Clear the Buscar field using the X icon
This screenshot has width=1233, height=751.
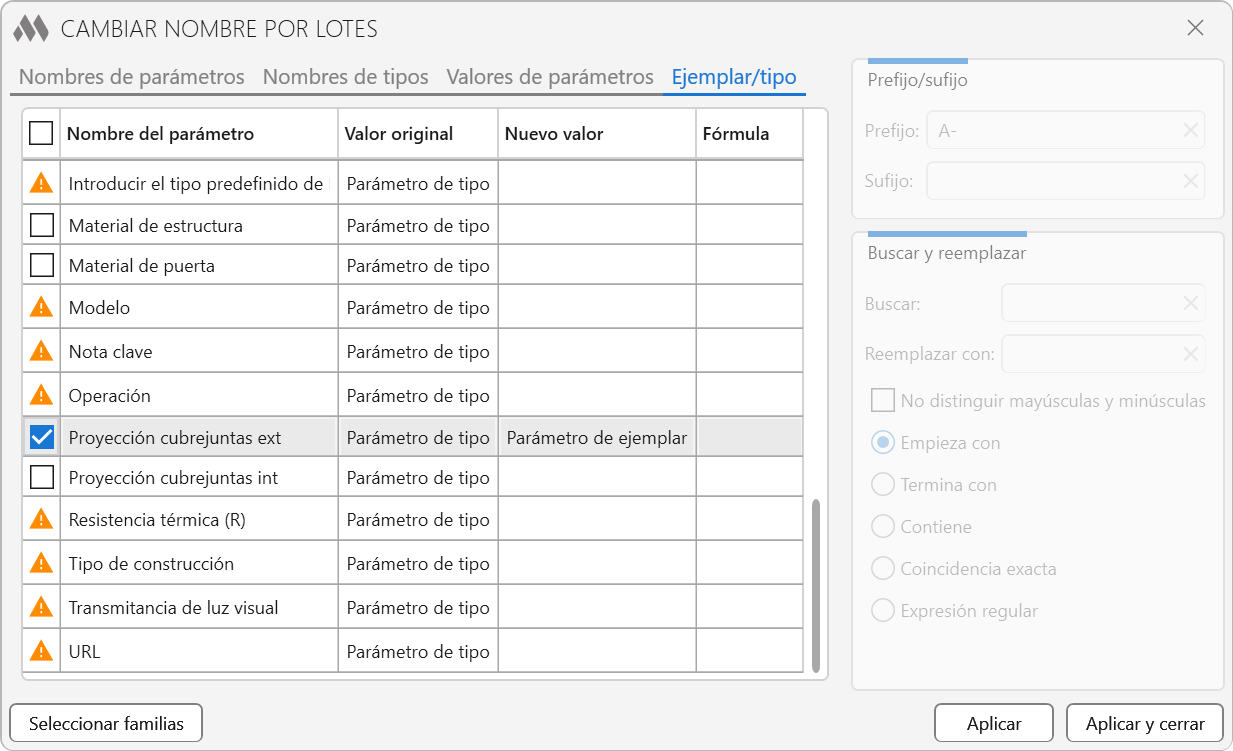1190,304
